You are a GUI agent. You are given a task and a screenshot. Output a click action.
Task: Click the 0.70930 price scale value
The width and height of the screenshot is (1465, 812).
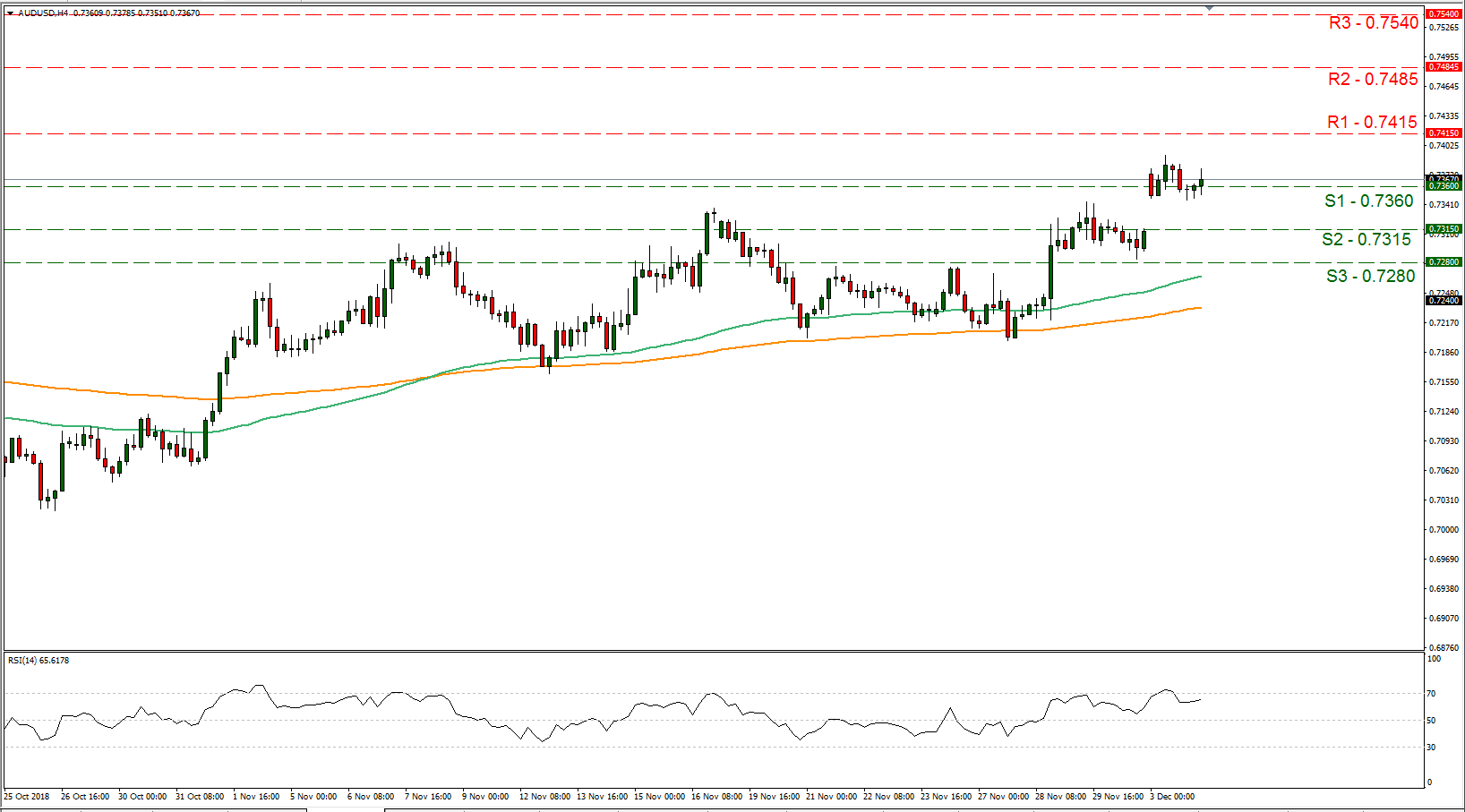click(1444, 441)
